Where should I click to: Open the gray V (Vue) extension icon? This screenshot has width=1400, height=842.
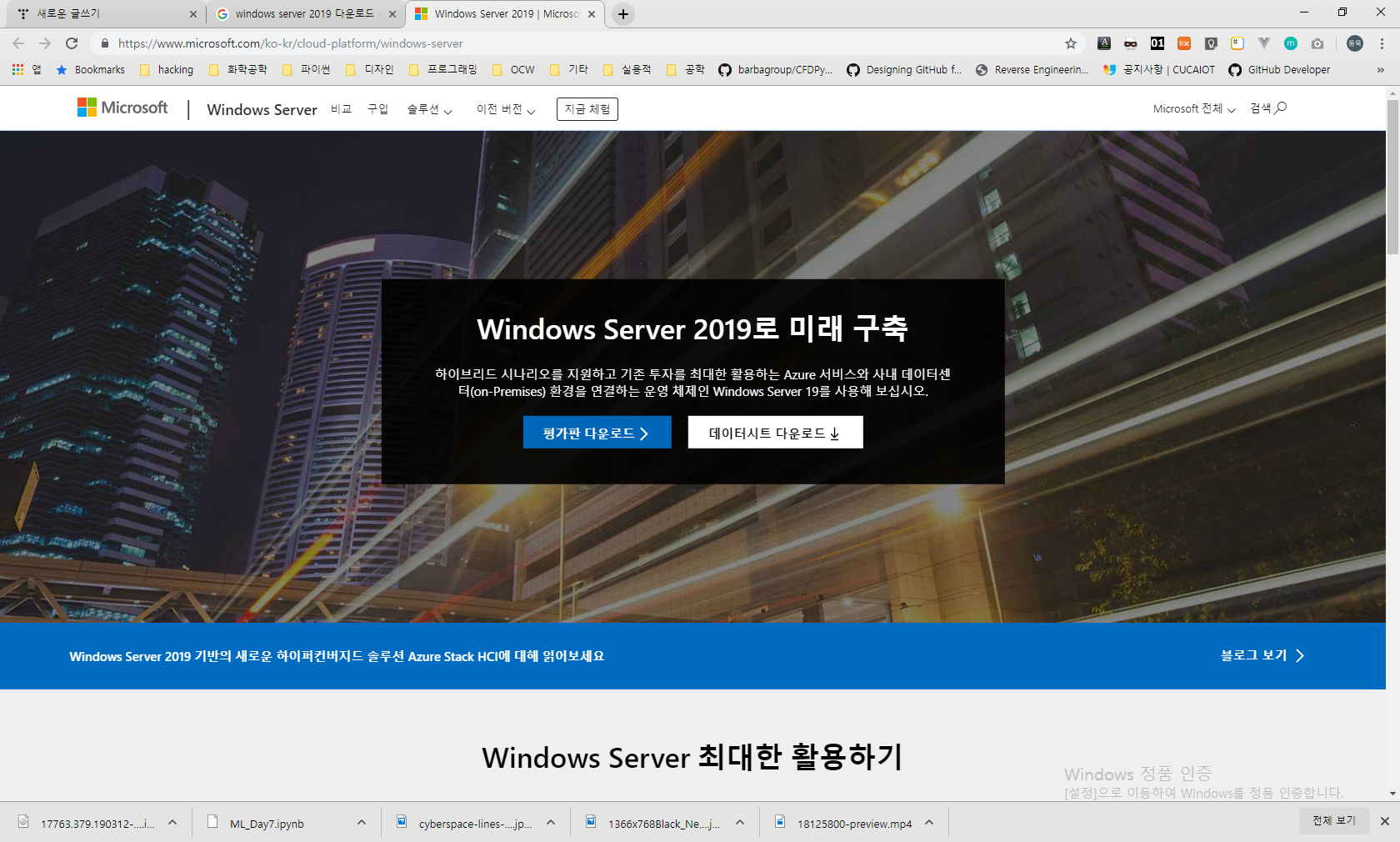1264,43
